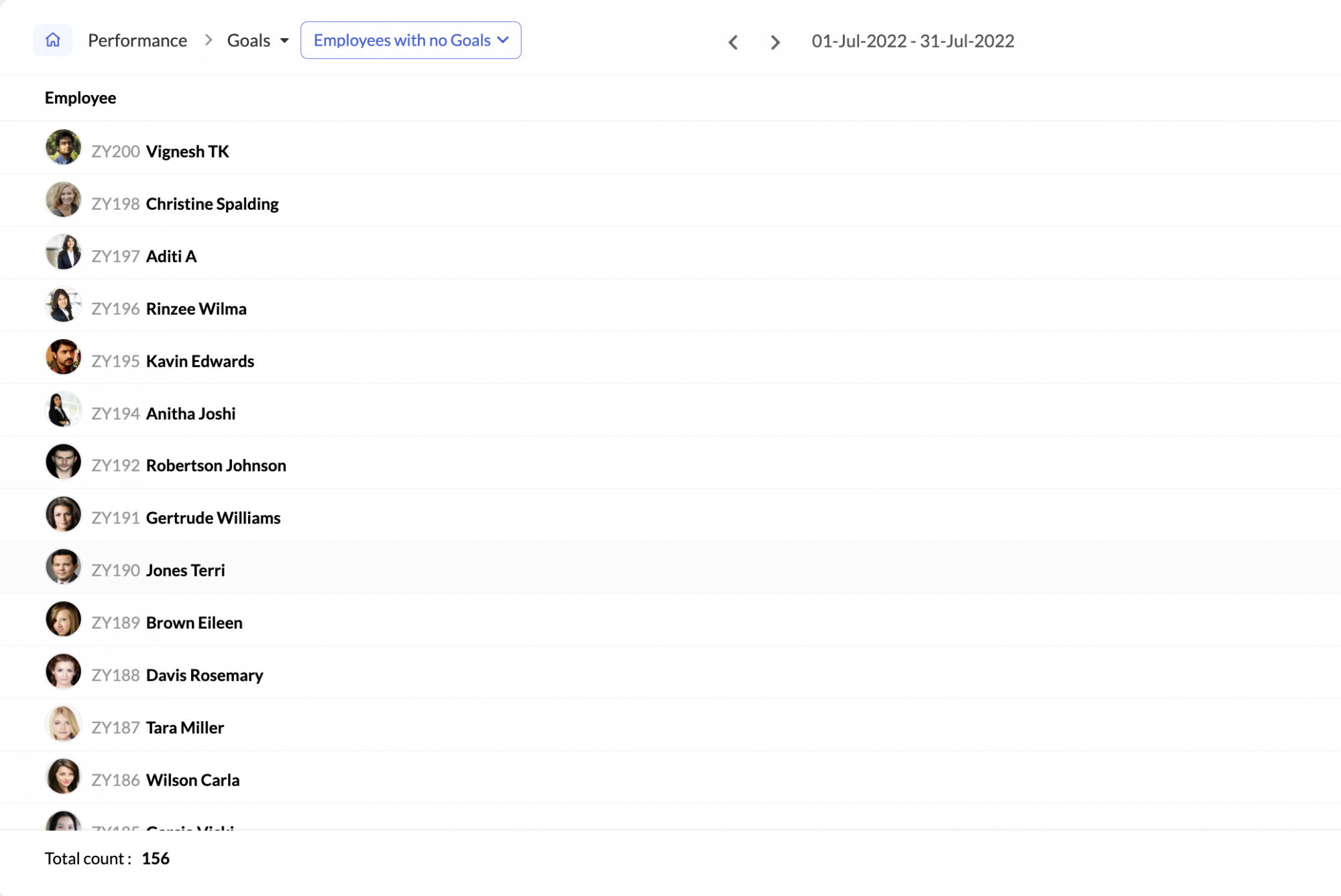Click the Employee column header

tap(80, 98)
